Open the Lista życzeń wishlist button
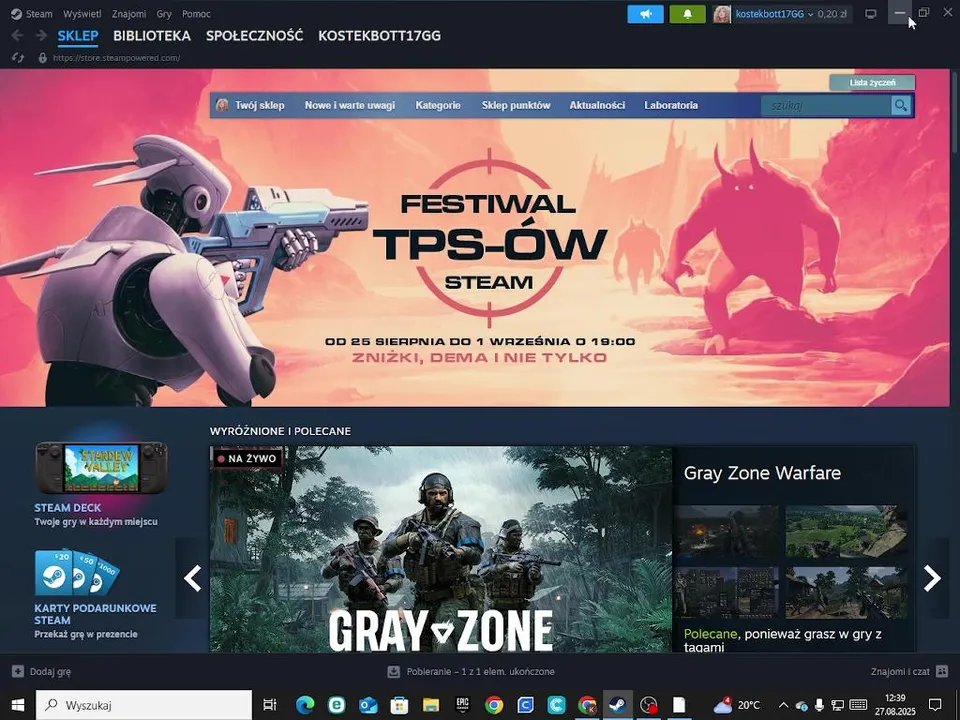 (872, 83)
